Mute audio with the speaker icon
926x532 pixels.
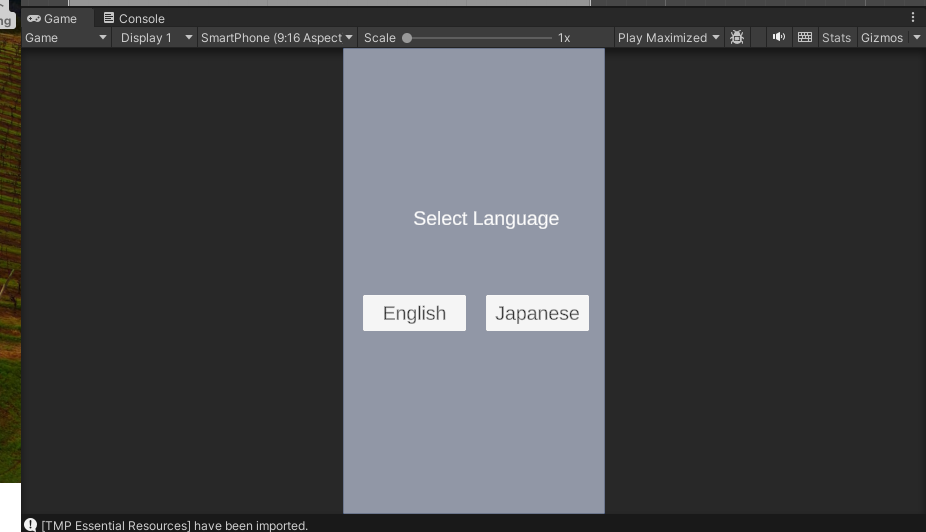779,37
